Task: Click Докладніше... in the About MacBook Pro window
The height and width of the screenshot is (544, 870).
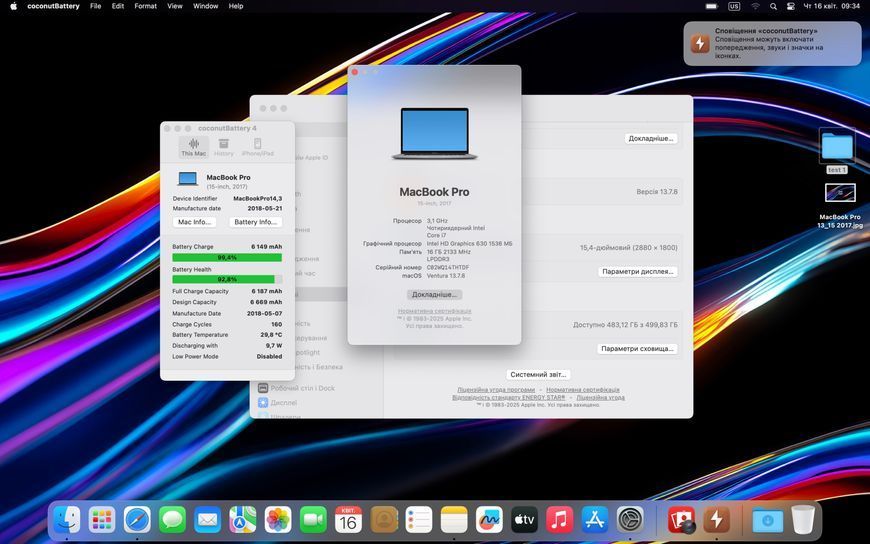Action: point(434,295)
